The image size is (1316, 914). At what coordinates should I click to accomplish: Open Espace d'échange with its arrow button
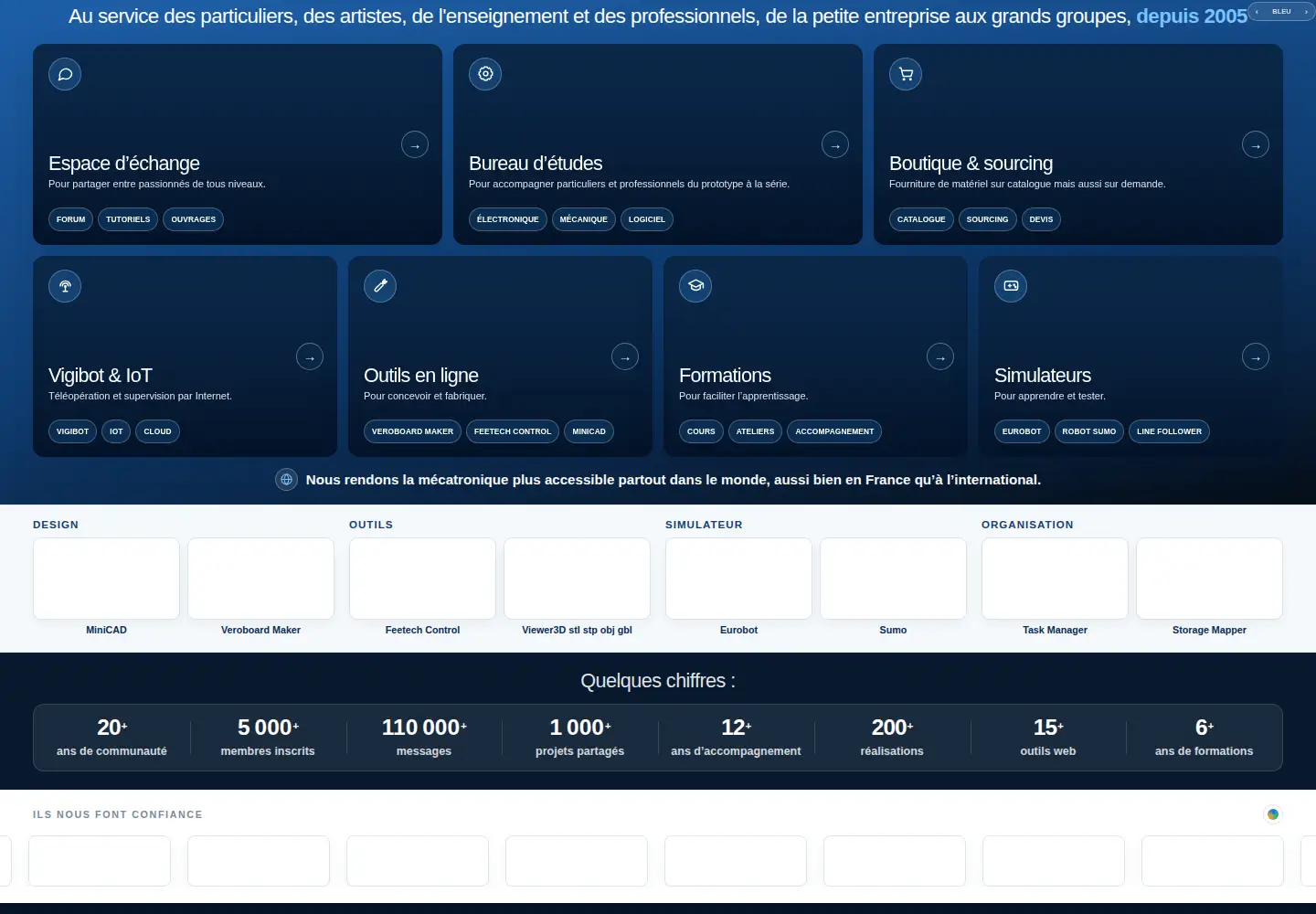coord(415,144)
